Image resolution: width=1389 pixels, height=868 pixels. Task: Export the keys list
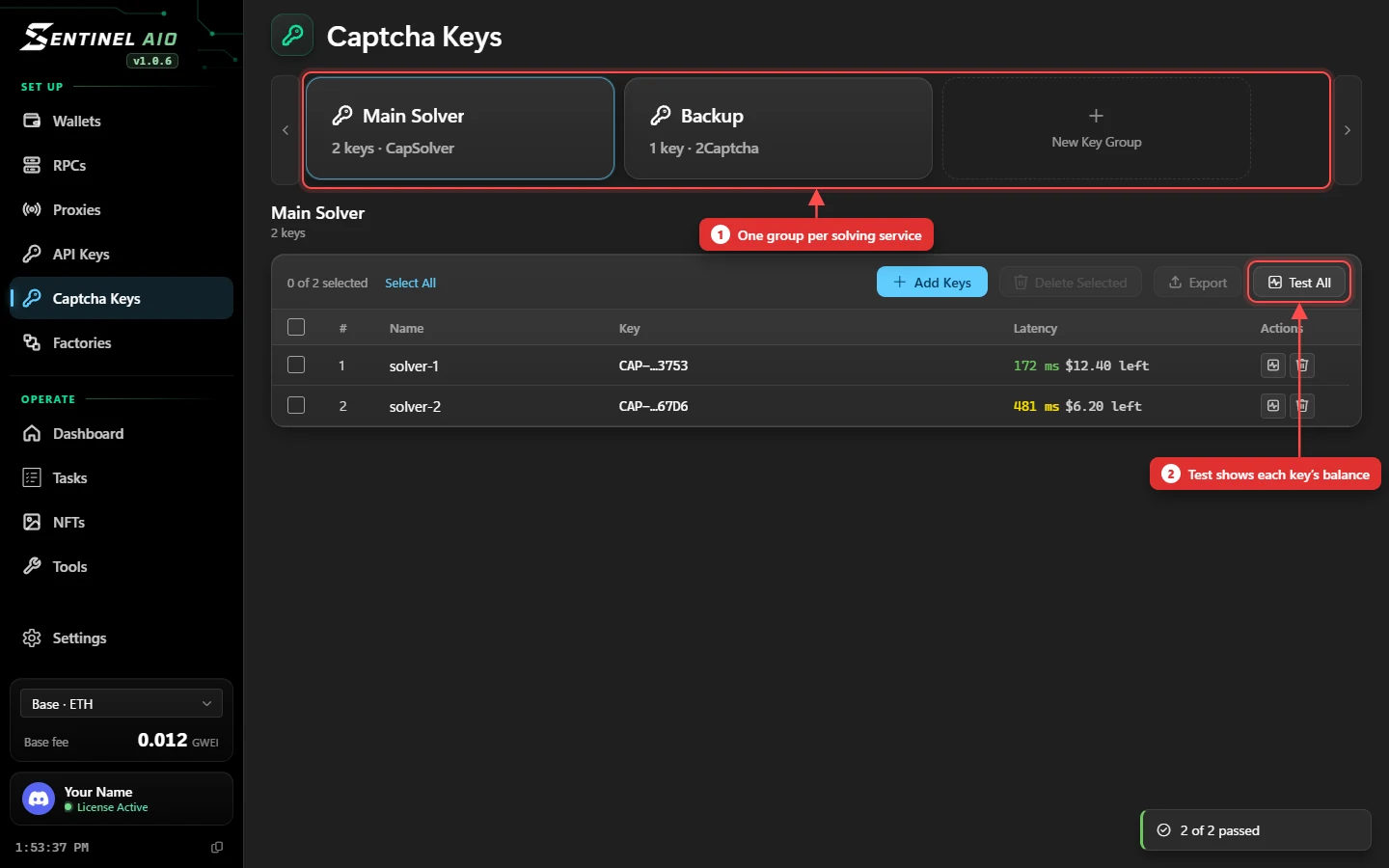pyautogui.click(x=1197, y=282)
